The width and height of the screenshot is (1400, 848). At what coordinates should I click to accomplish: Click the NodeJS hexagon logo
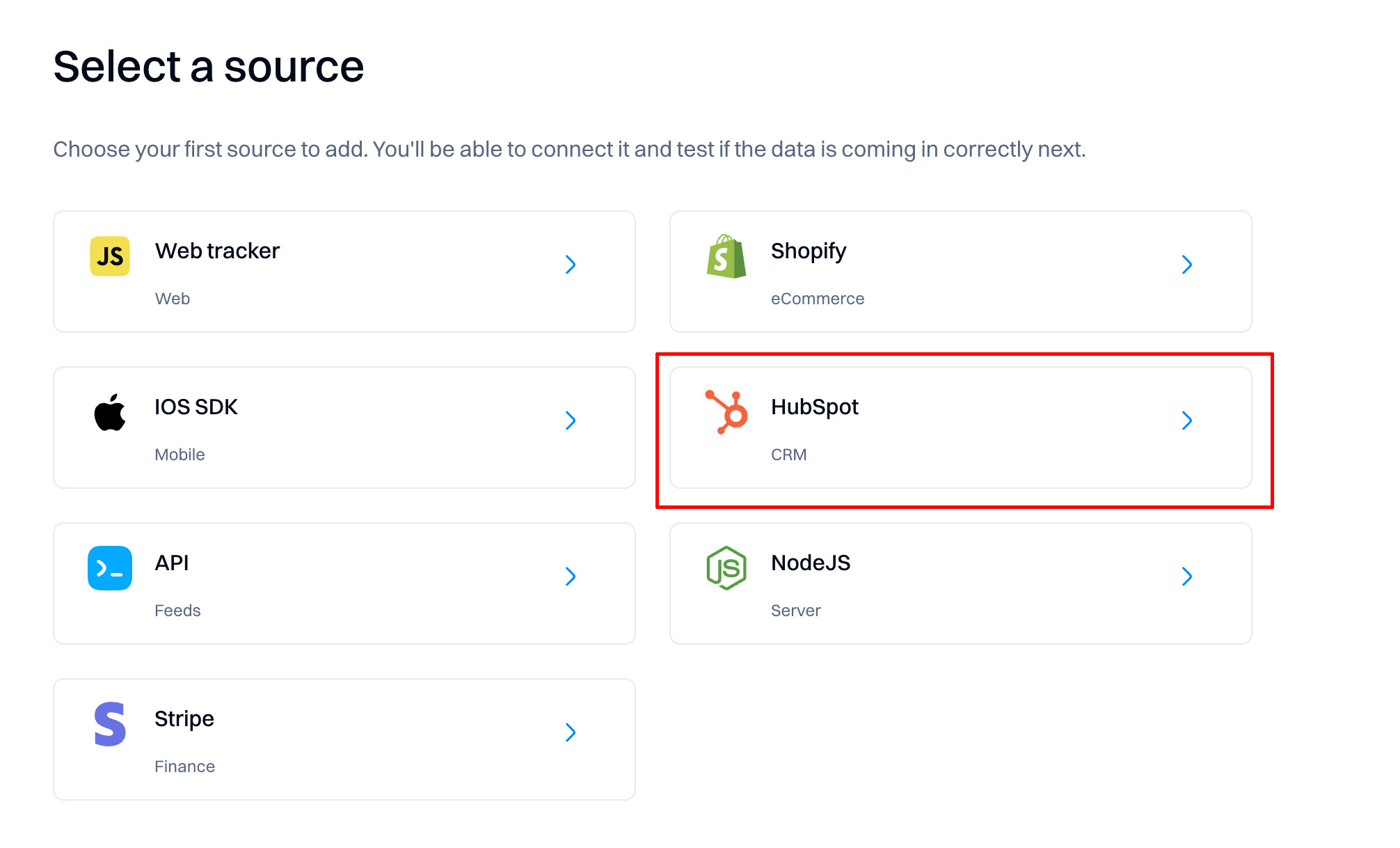tap(726, 568)
